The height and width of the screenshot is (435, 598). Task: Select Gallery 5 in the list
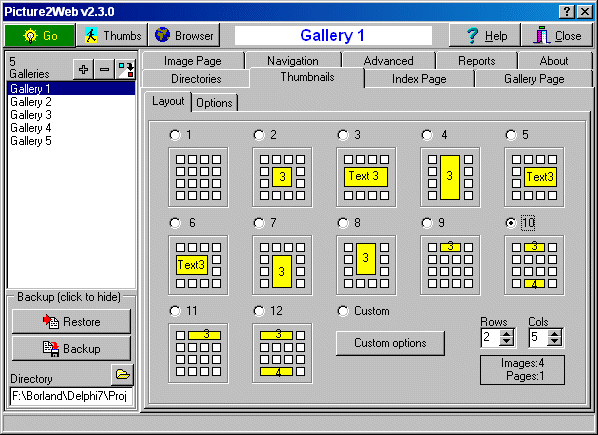tap(71, 141)
